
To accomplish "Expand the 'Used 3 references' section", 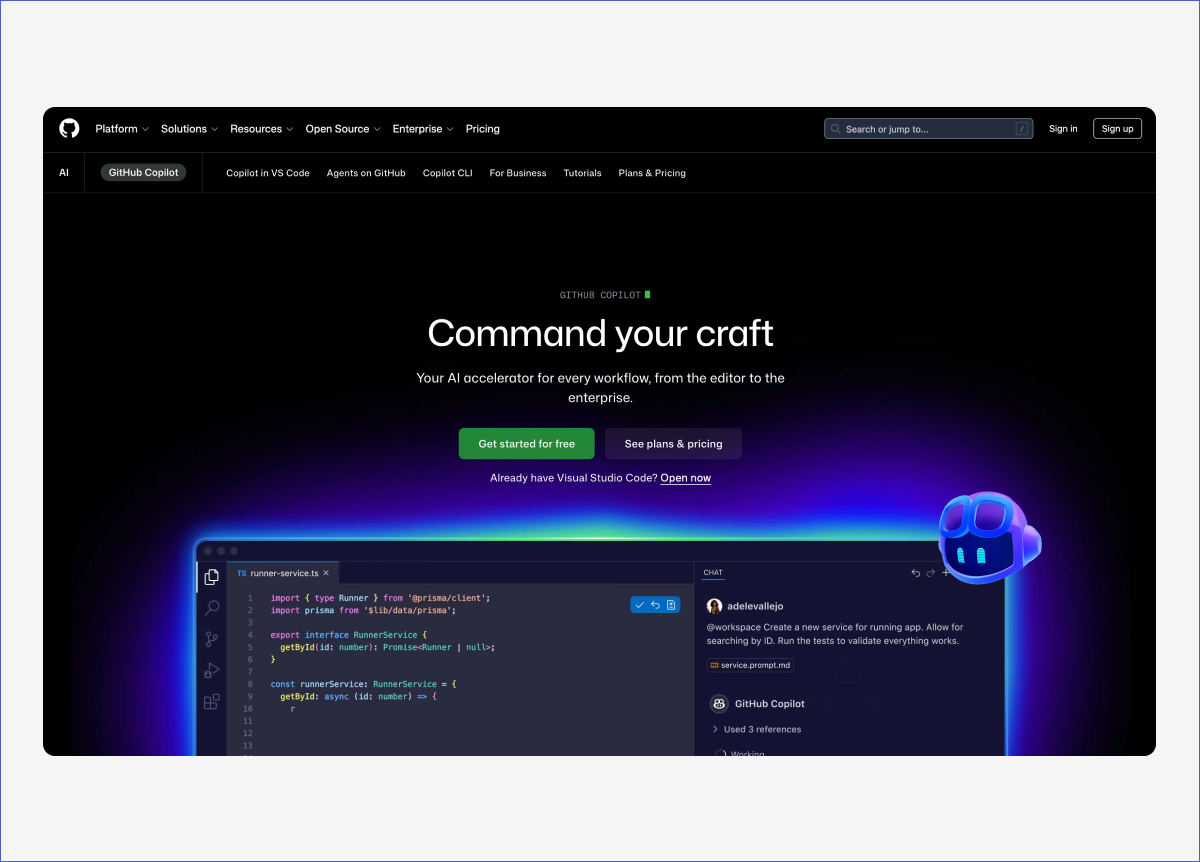I will click(x=756, y=729).
